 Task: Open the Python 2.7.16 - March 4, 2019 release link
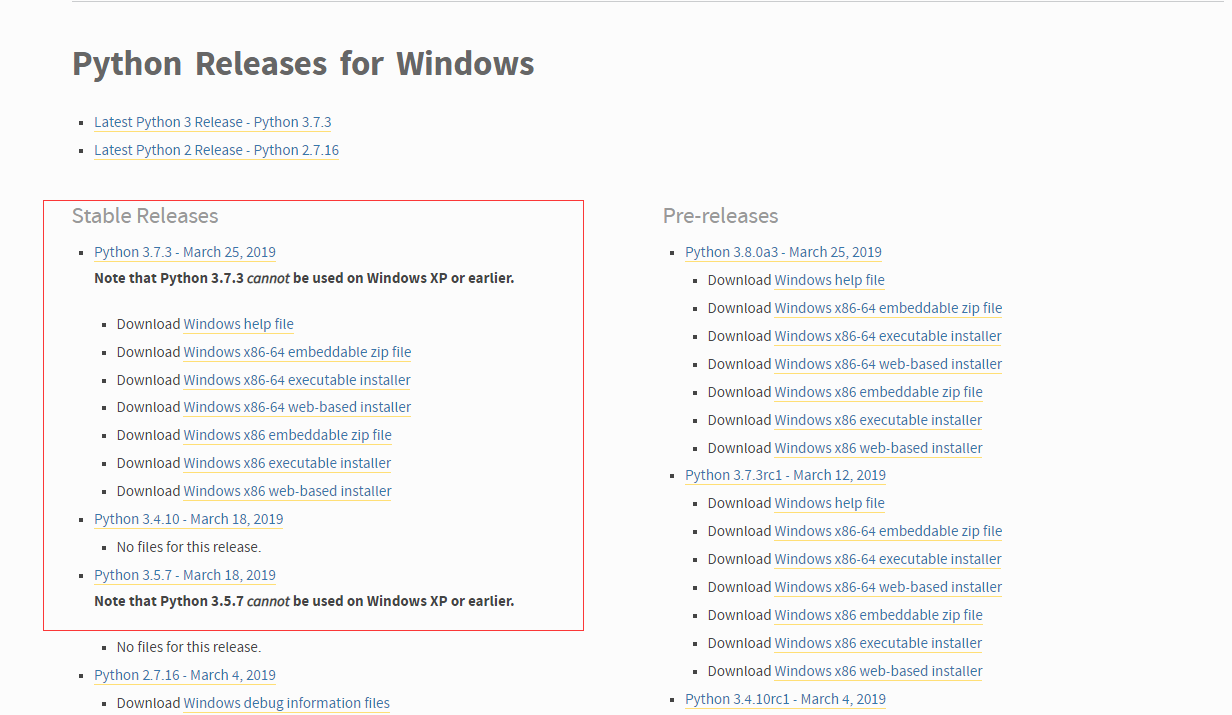[x=185, y=675]
